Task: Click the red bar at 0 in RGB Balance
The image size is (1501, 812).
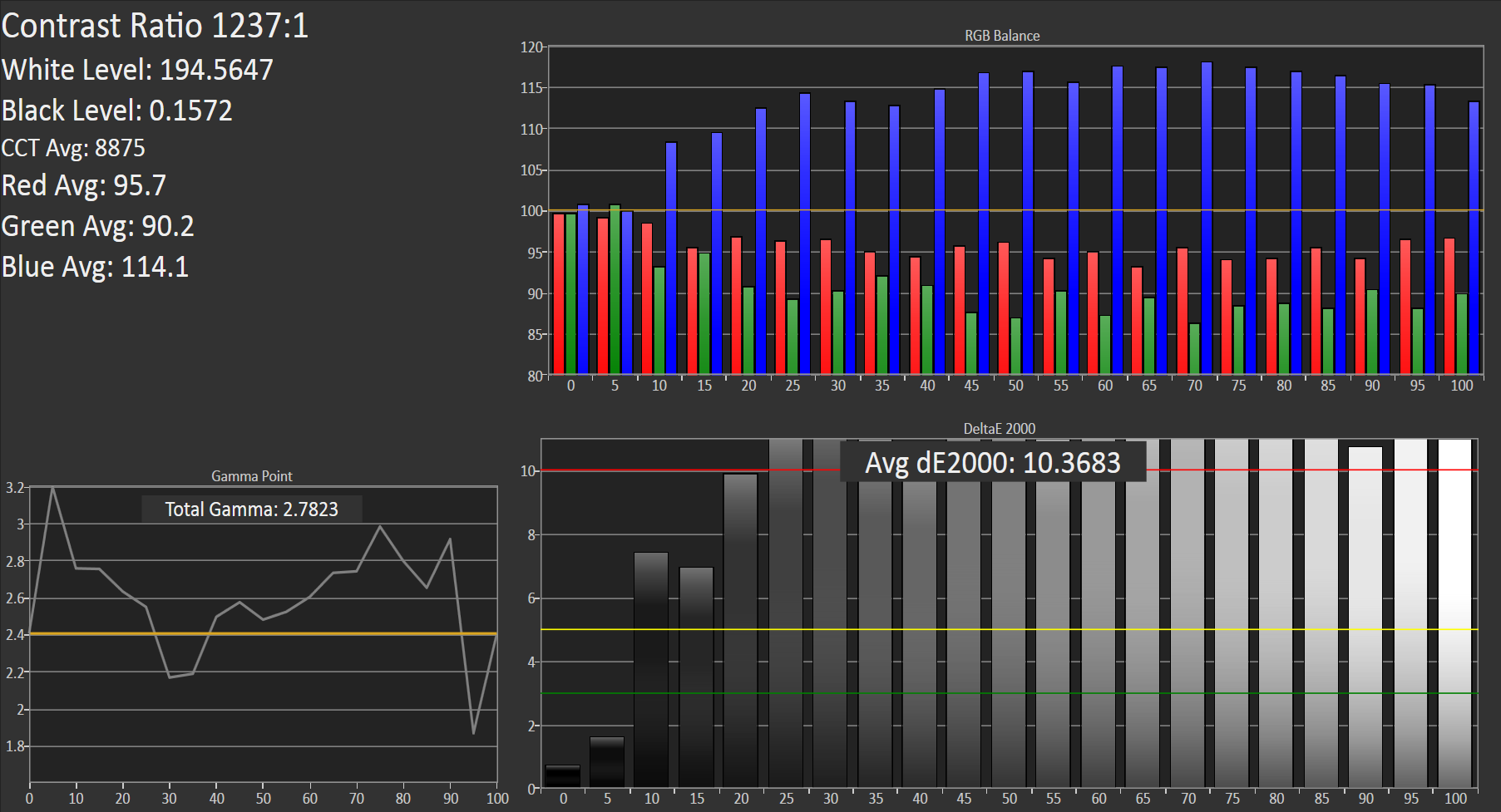Action: click(x=559, y=293)
